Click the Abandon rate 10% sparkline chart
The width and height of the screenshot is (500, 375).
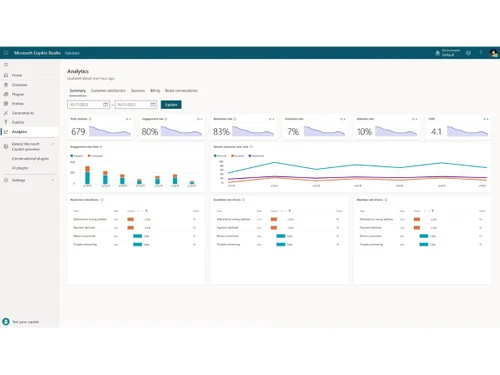coord(396,131)
